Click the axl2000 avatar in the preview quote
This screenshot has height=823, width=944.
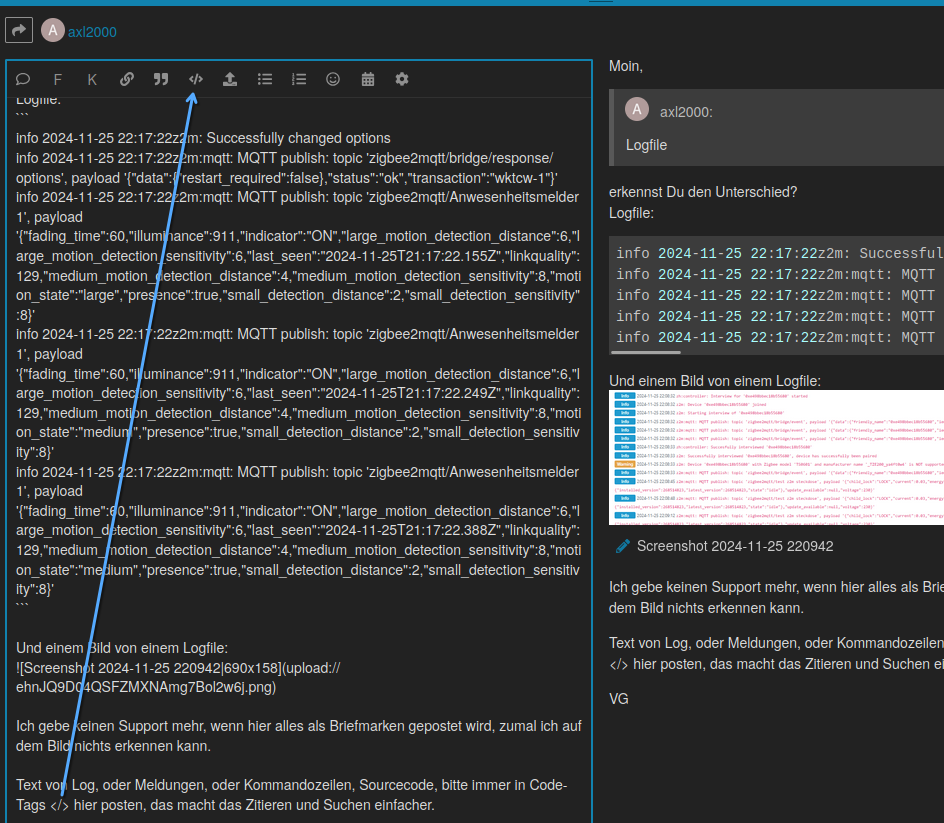(x=637, y=111)
